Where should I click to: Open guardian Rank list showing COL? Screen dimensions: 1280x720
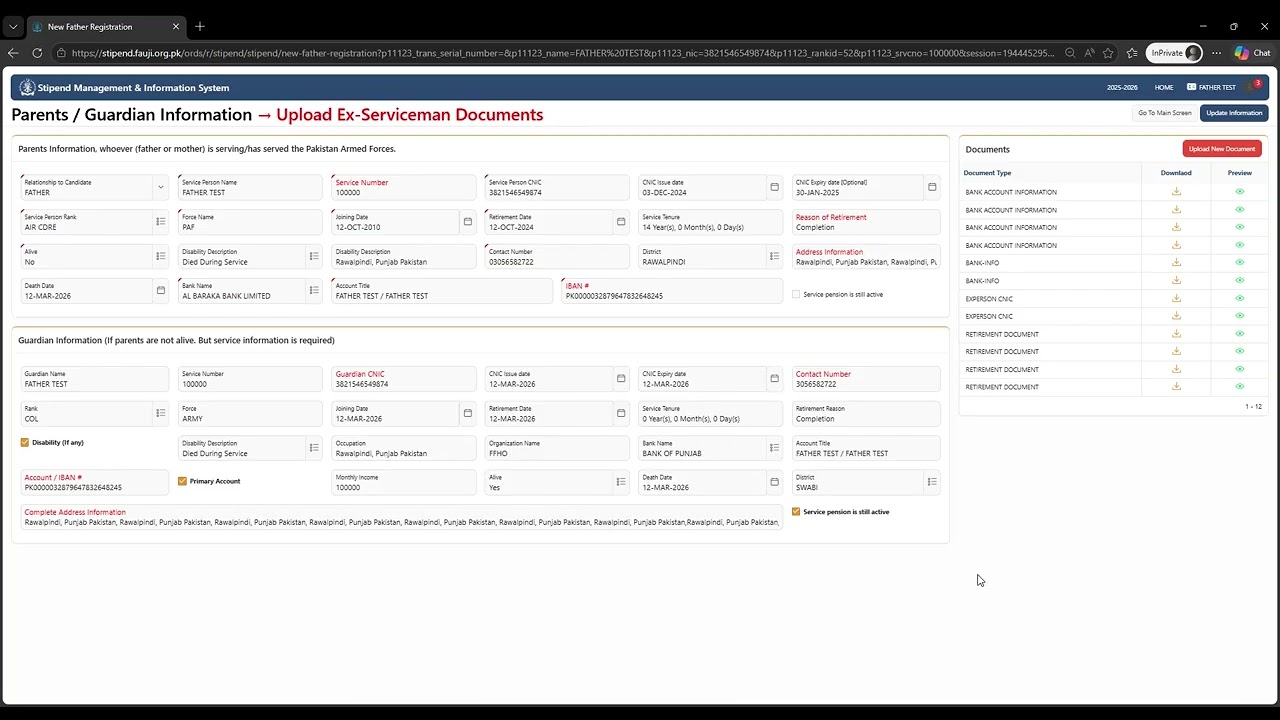point(160,413)
